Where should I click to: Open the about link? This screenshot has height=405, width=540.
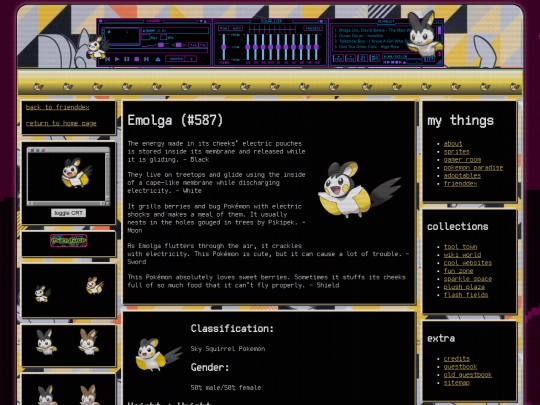click(x=453, y=144)
